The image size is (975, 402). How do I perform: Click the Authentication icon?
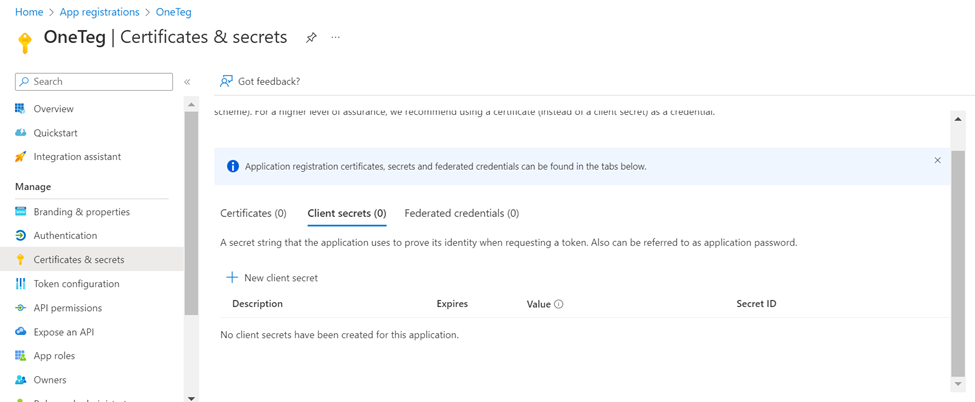[x=20, y=235]
